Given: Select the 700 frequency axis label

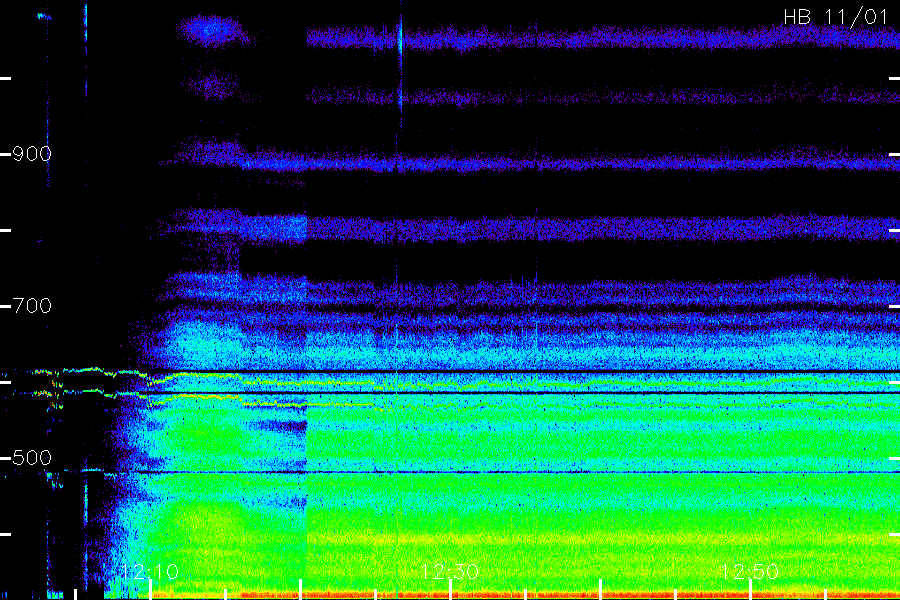Looking at the screenshot, I should [32, 305].
